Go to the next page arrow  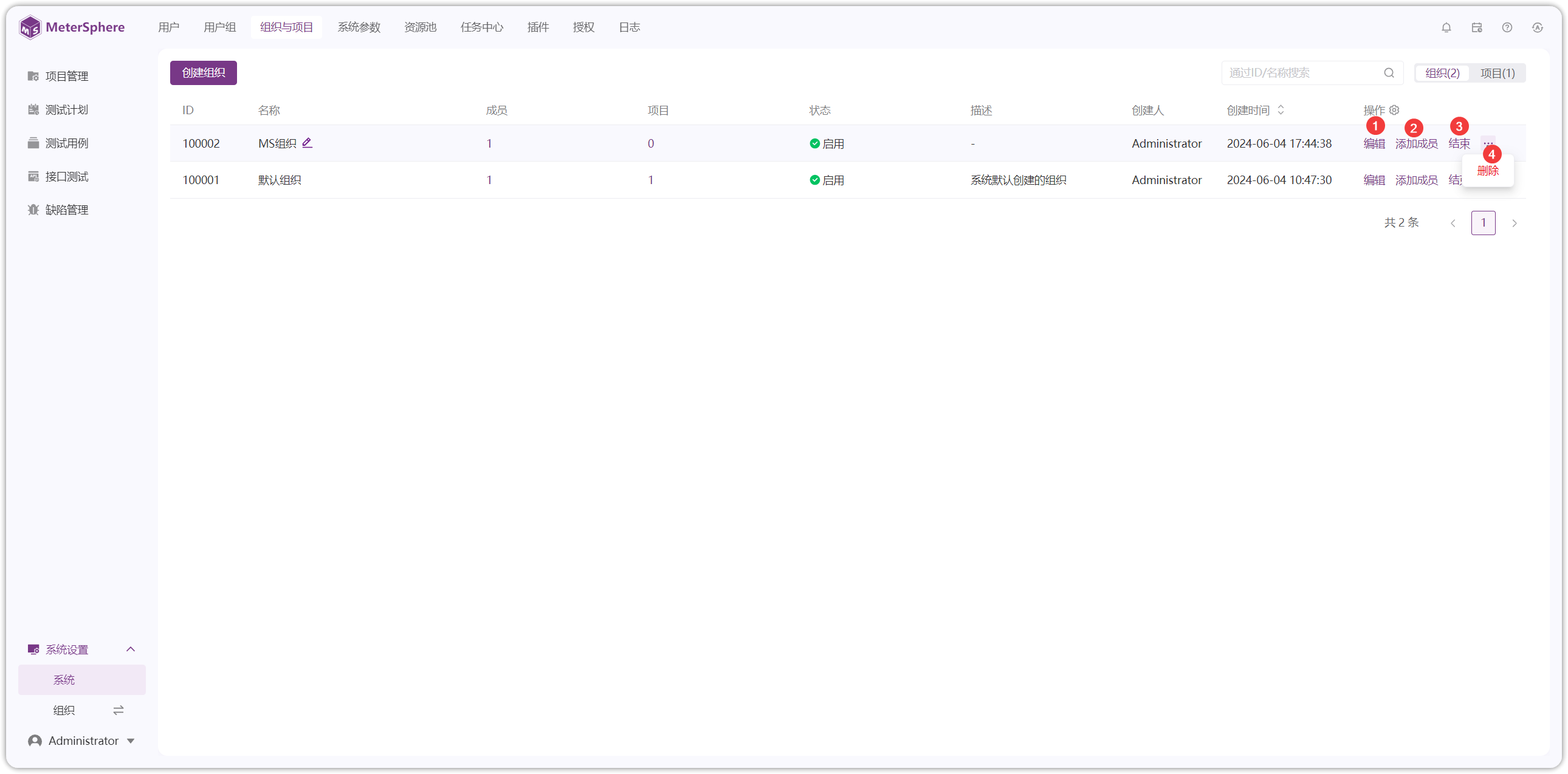coord(1515,224)
